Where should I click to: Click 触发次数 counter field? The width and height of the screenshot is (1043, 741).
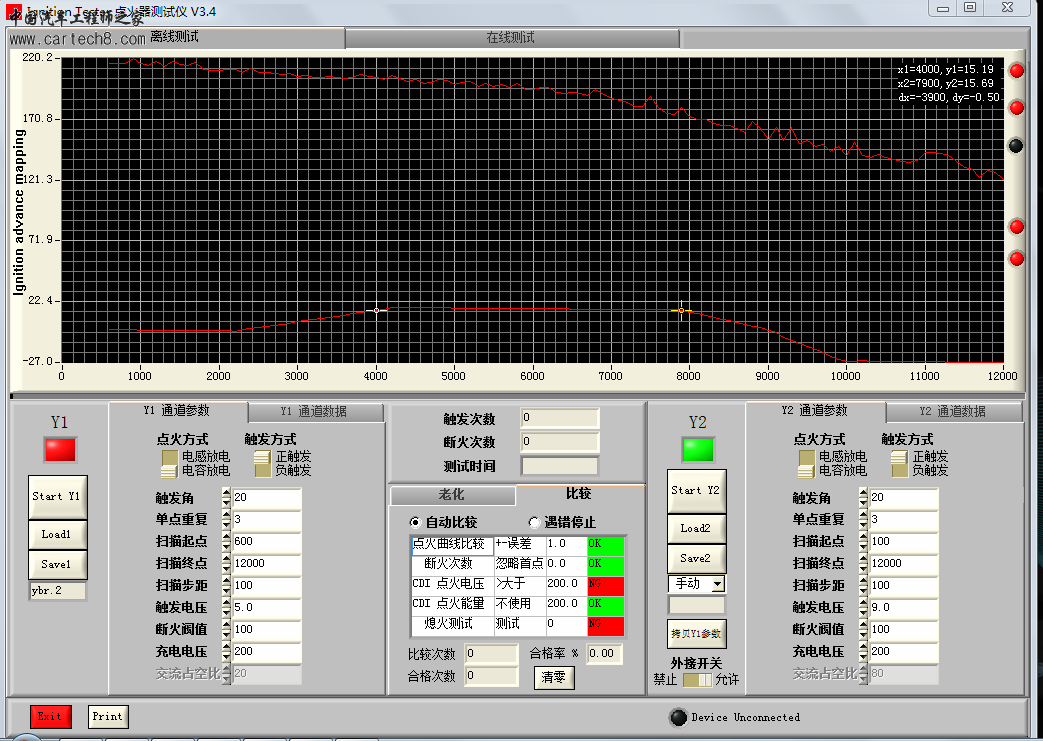pyautogui.click(x=559, y=418)
